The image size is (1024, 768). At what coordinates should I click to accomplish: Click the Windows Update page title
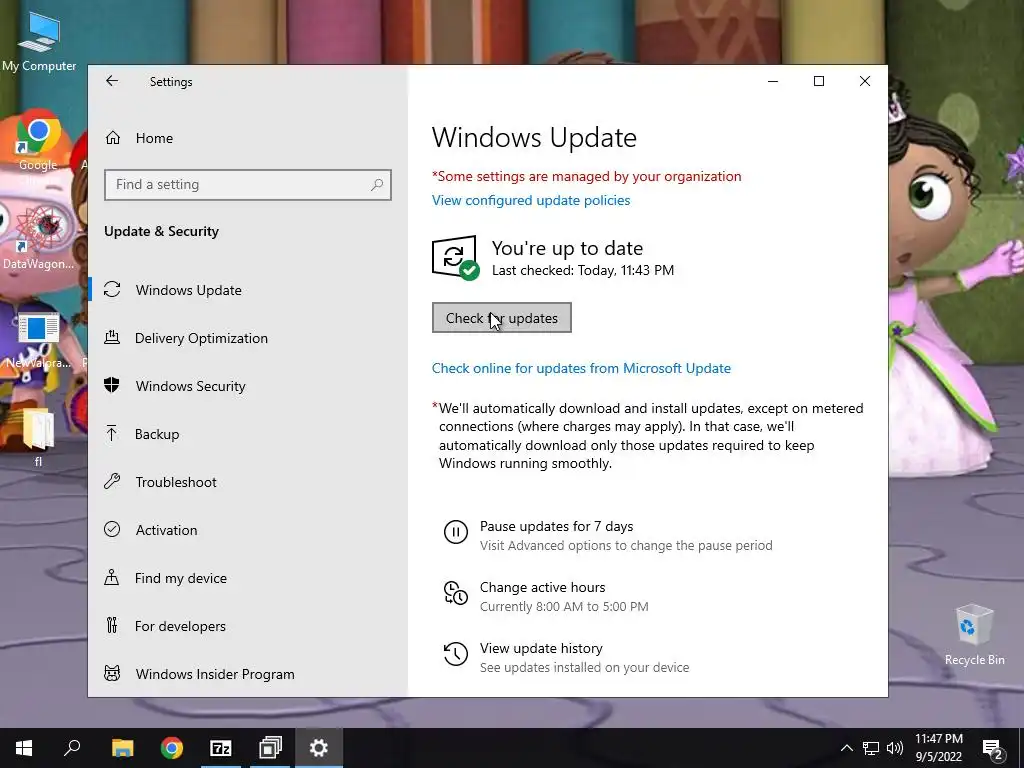coord(534,137)
